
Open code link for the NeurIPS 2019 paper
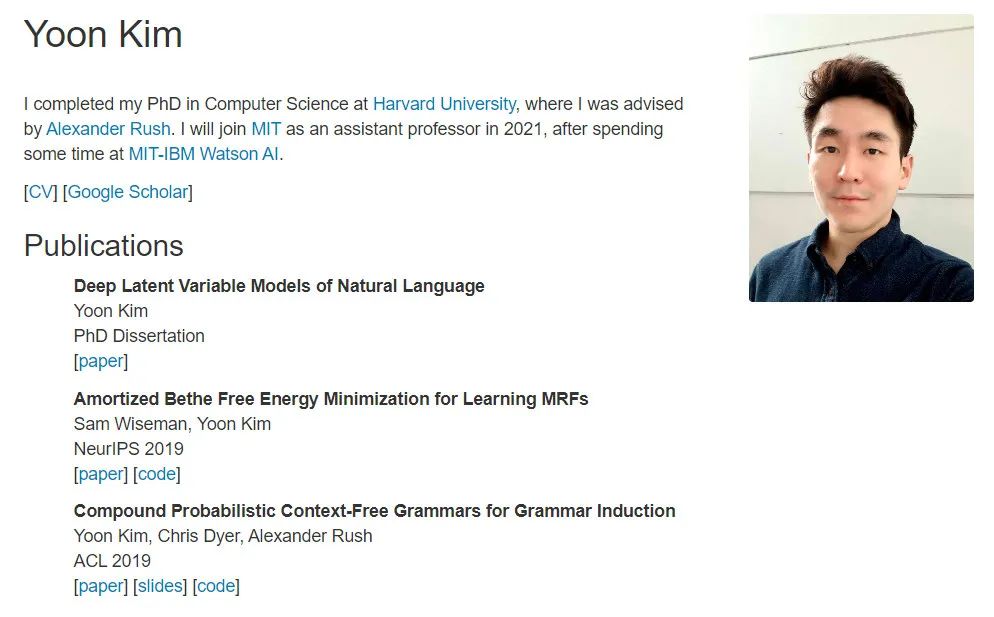tap(157, 474)
